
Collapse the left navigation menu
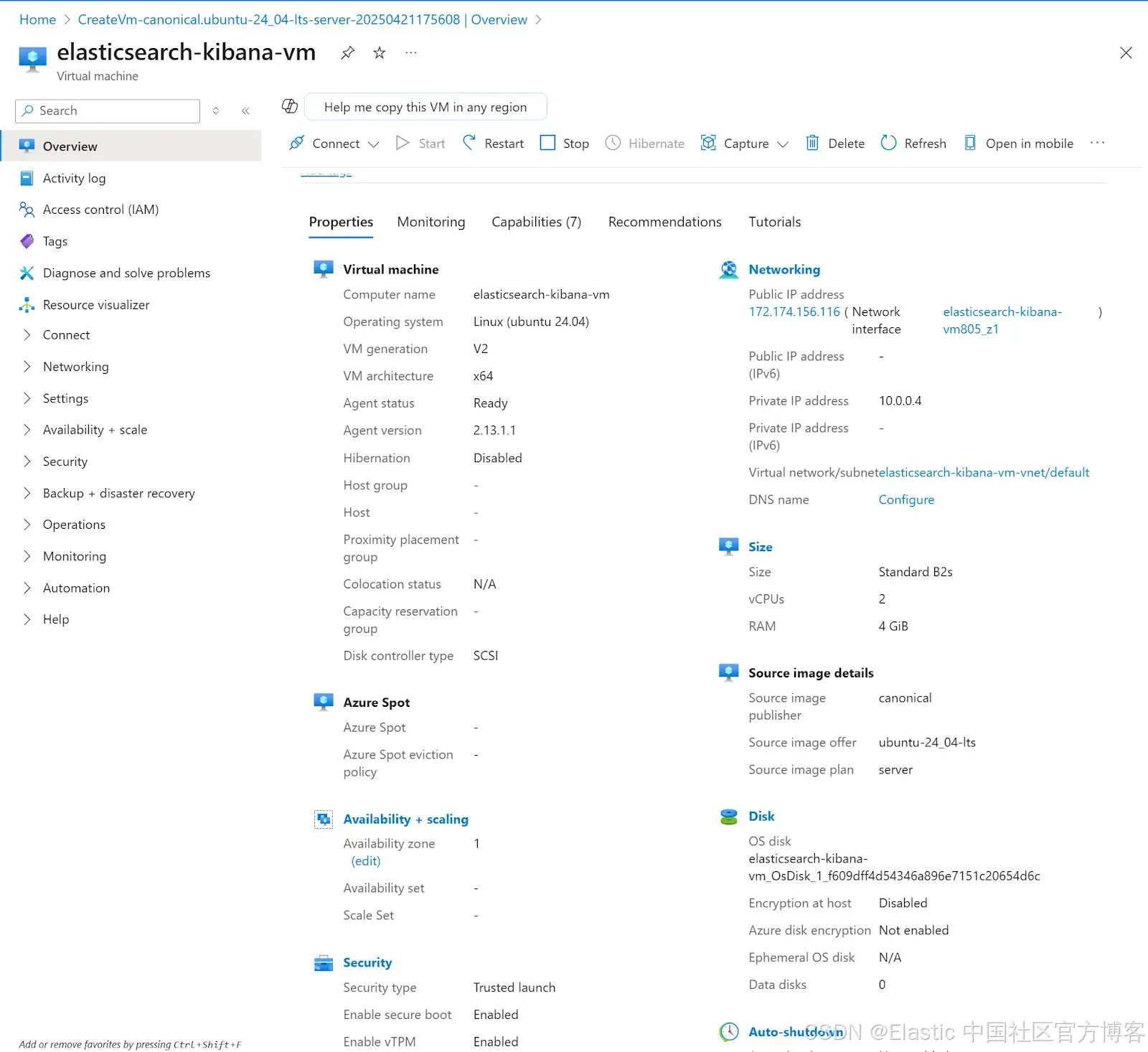(245, 111)
